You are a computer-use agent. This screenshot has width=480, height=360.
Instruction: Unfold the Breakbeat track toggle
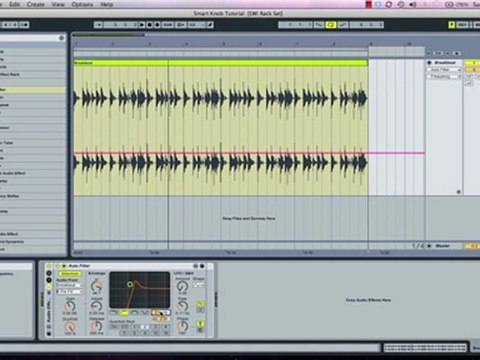pyautogui.click(x=429, y=63)
